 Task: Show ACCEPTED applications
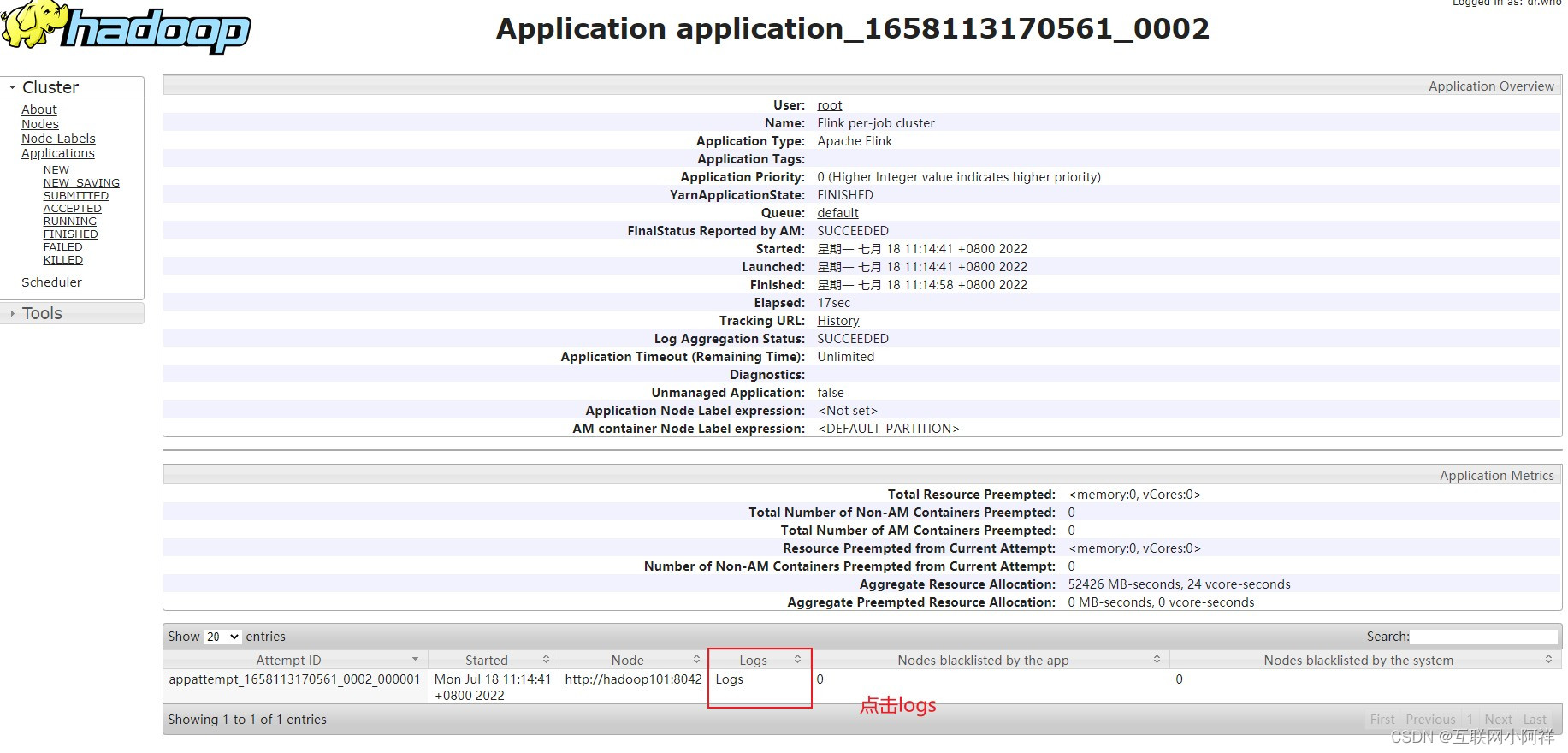73,209
